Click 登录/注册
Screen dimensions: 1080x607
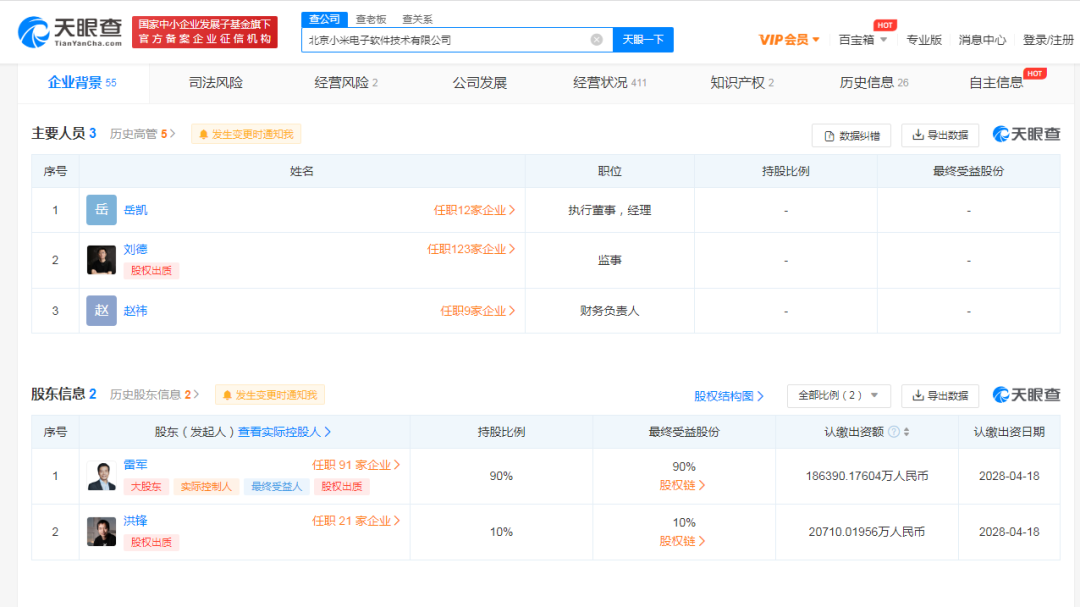[x=1048, y=40]
